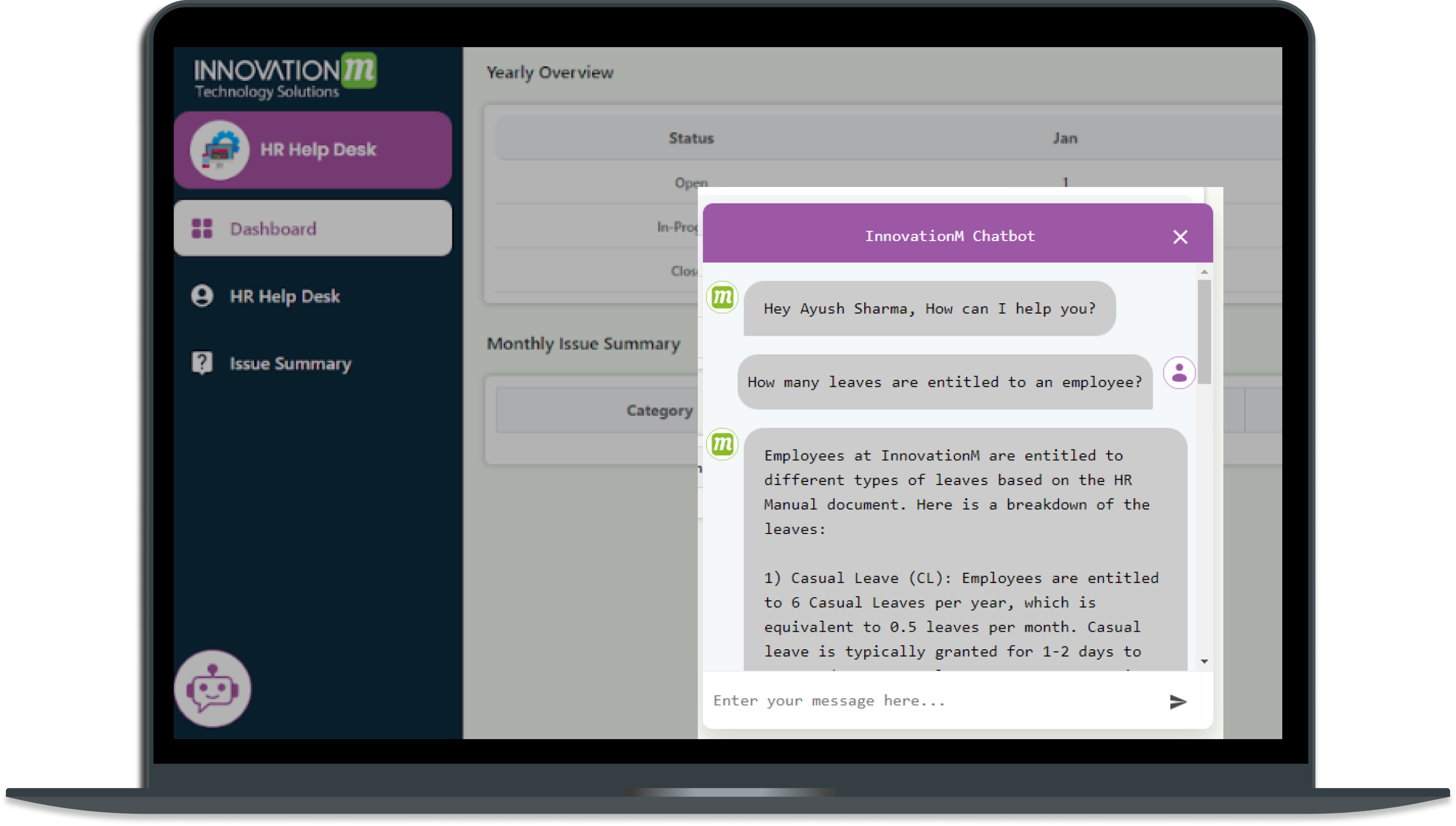Click the 'InnovationM Chatbot' title text

click(950, 236)
